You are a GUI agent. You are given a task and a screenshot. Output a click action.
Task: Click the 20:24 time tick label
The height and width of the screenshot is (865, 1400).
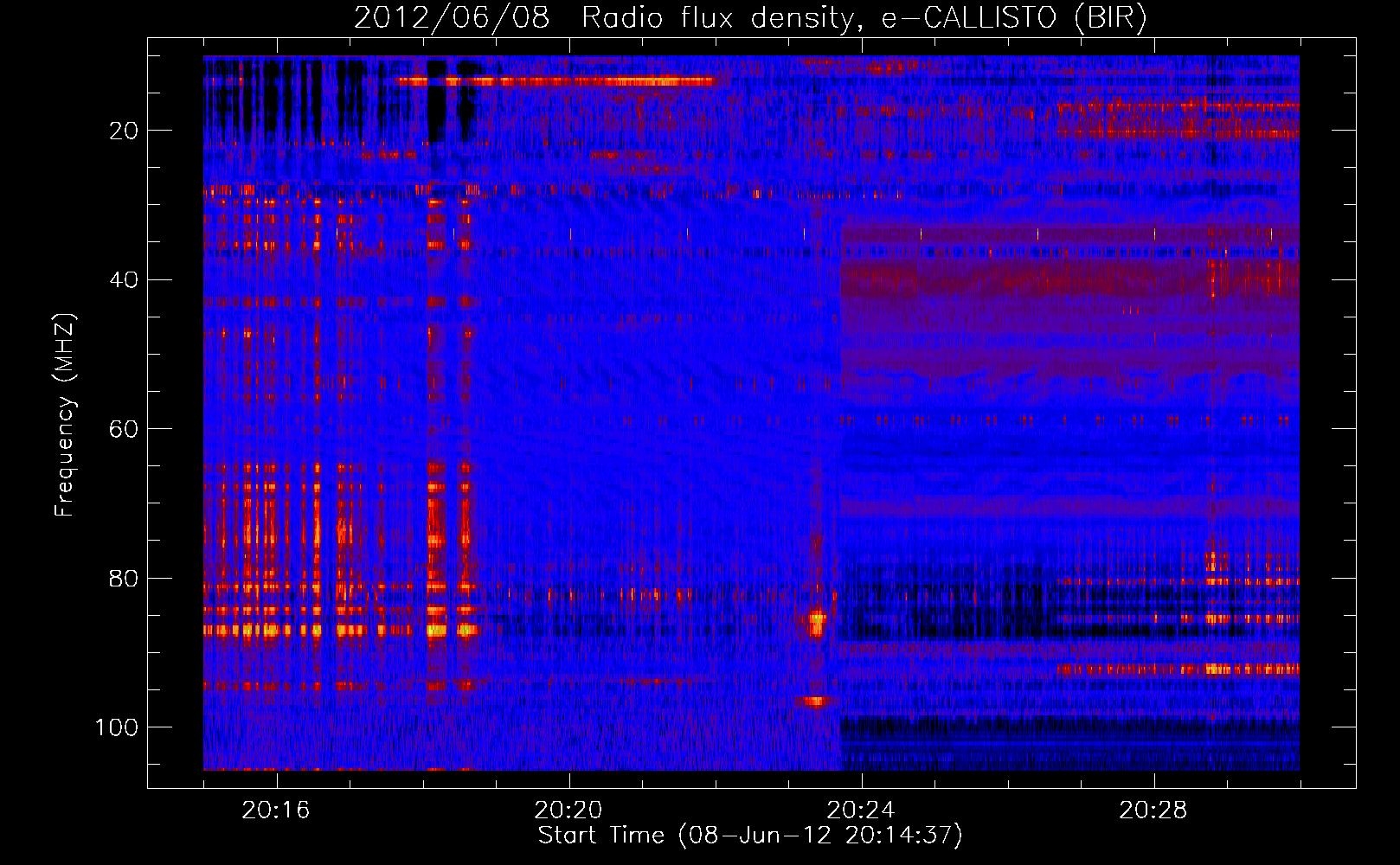tap(861, 811)
